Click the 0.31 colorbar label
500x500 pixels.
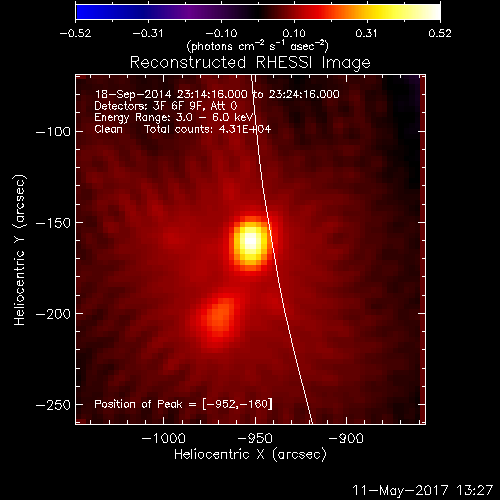pyautogui.click(x=366, y=33)
